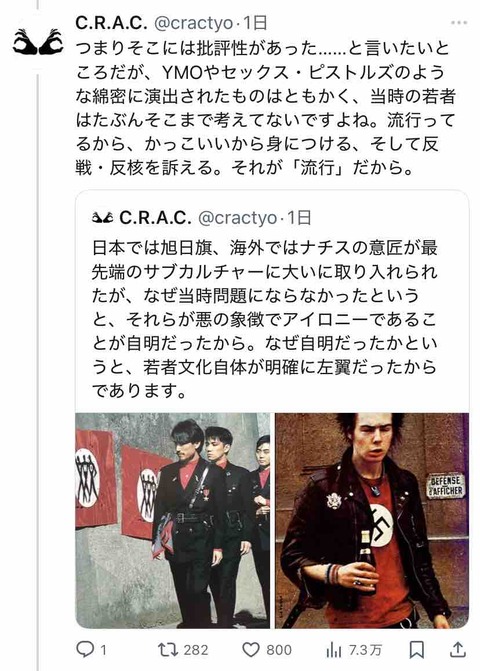The height and width of the screenshot is (671, 480).
Task: Share the tweet with the upload icon
Action: (x=457, y=649)
